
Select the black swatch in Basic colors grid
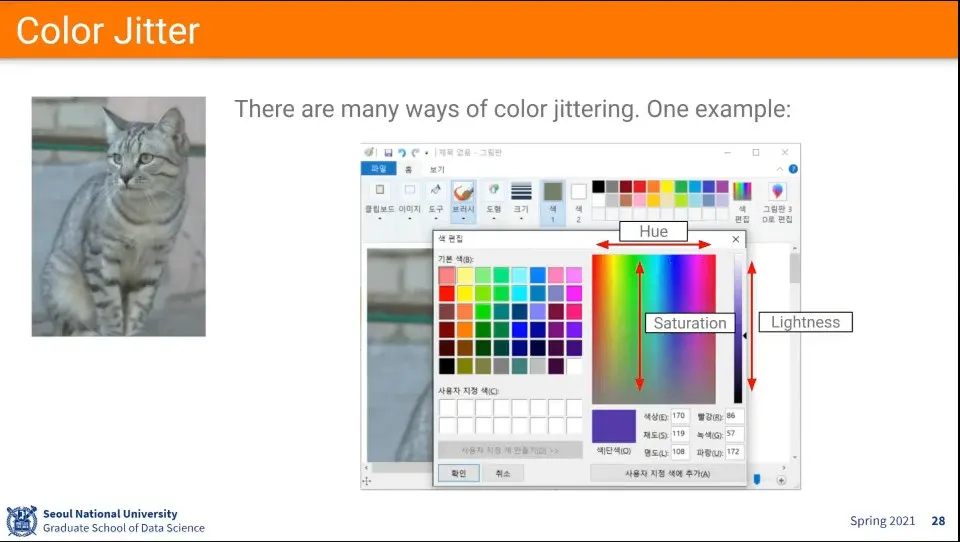pos(447,366)
